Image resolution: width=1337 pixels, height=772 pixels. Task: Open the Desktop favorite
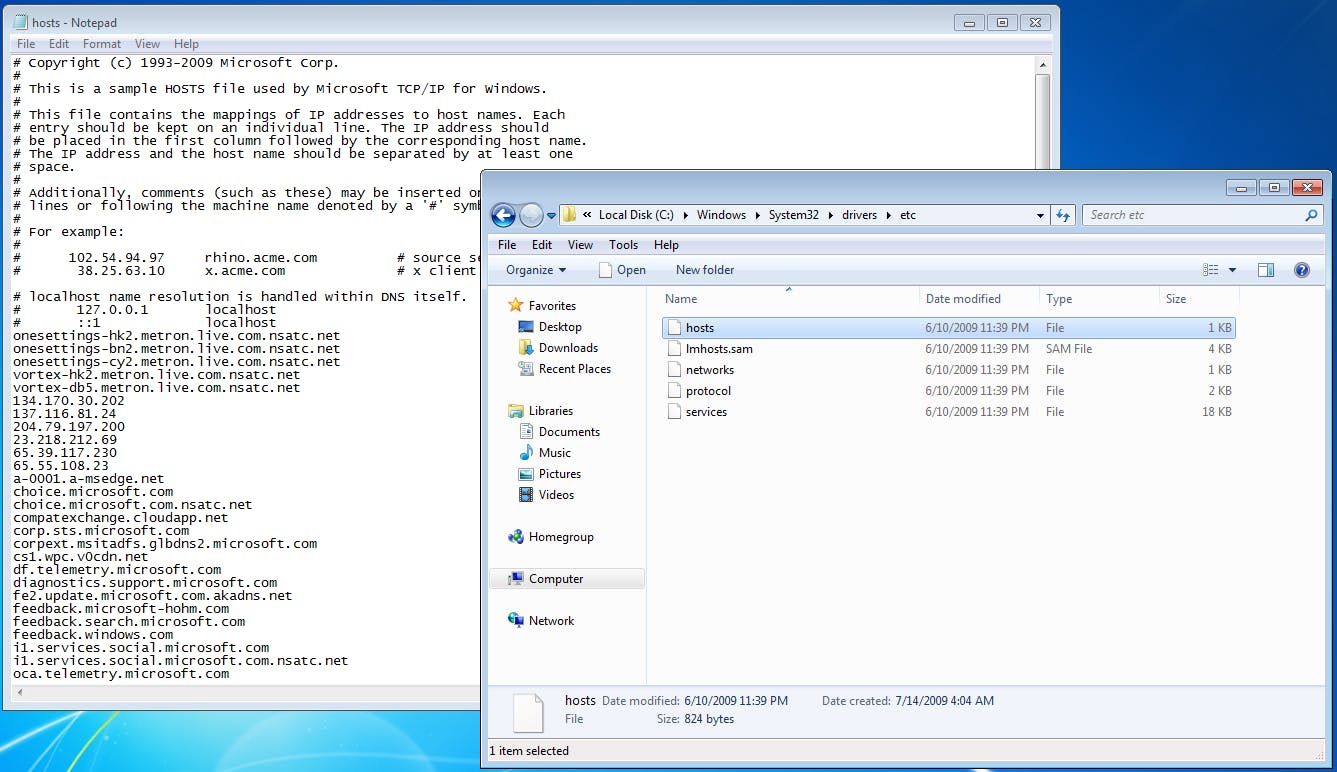point(560,326)
